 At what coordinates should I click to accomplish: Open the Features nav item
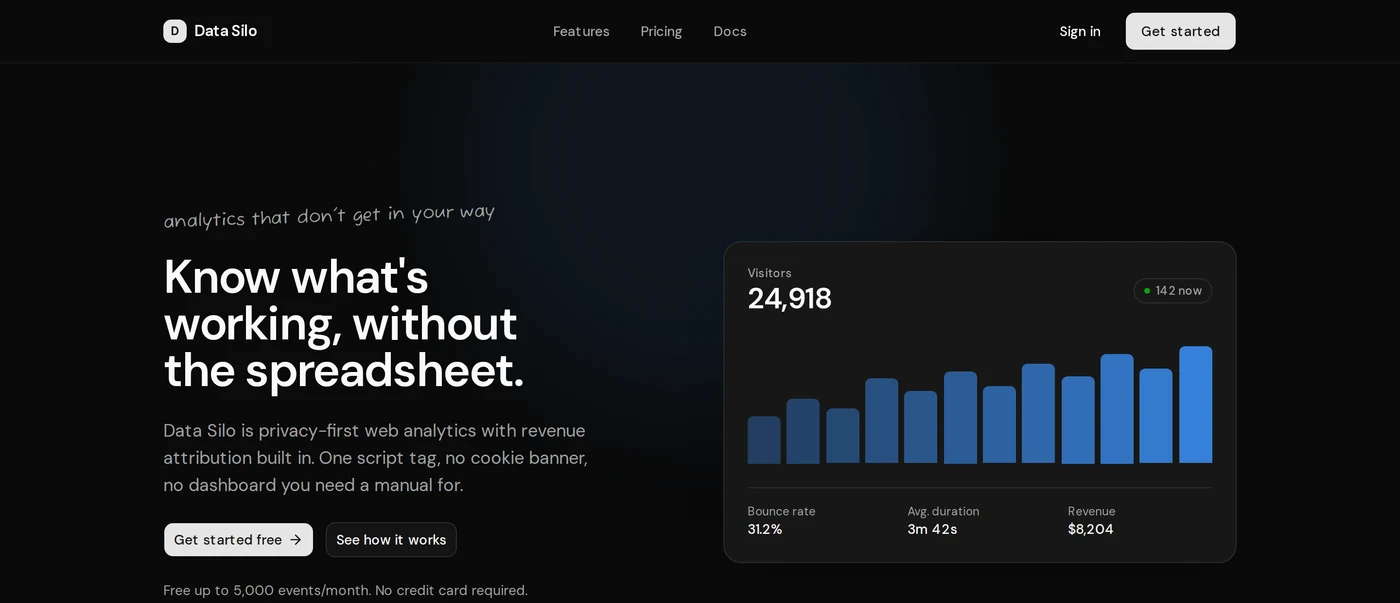point(581,31)
